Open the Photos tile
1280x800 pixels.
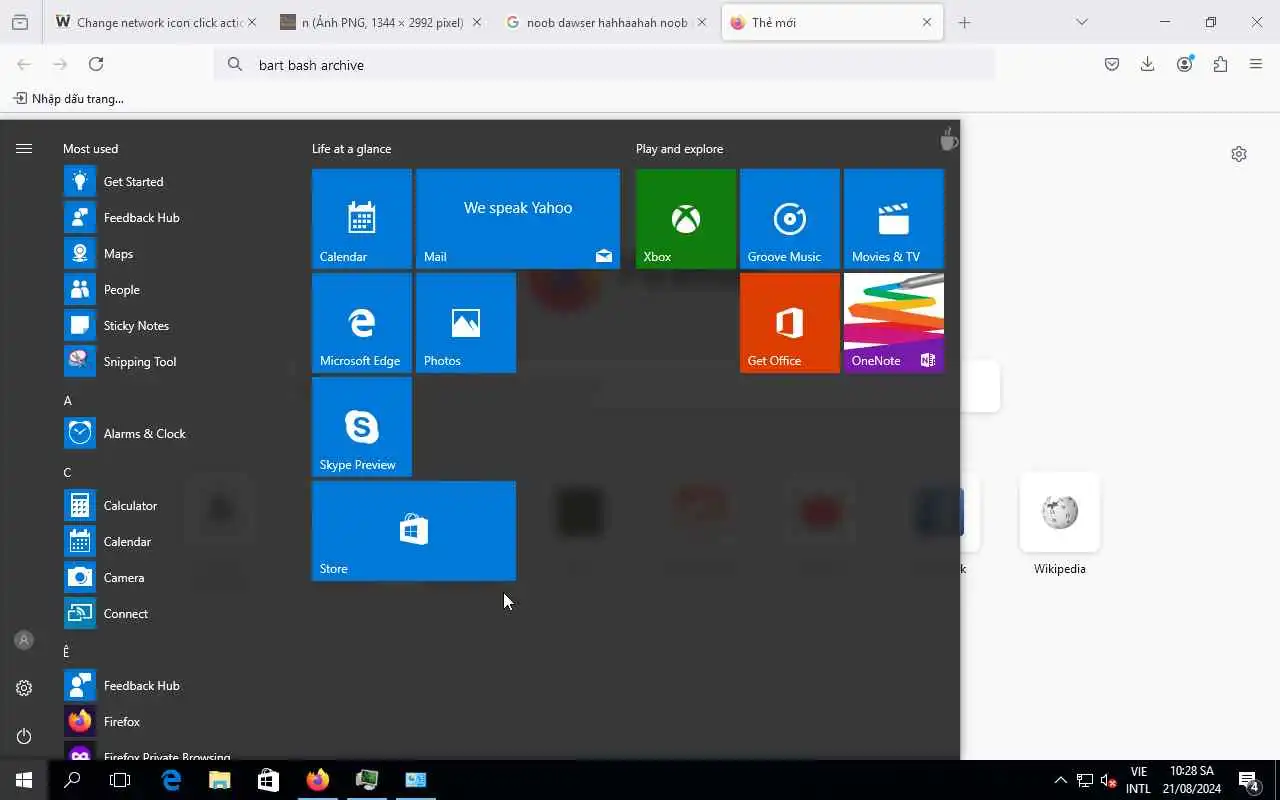click(466, 323)
